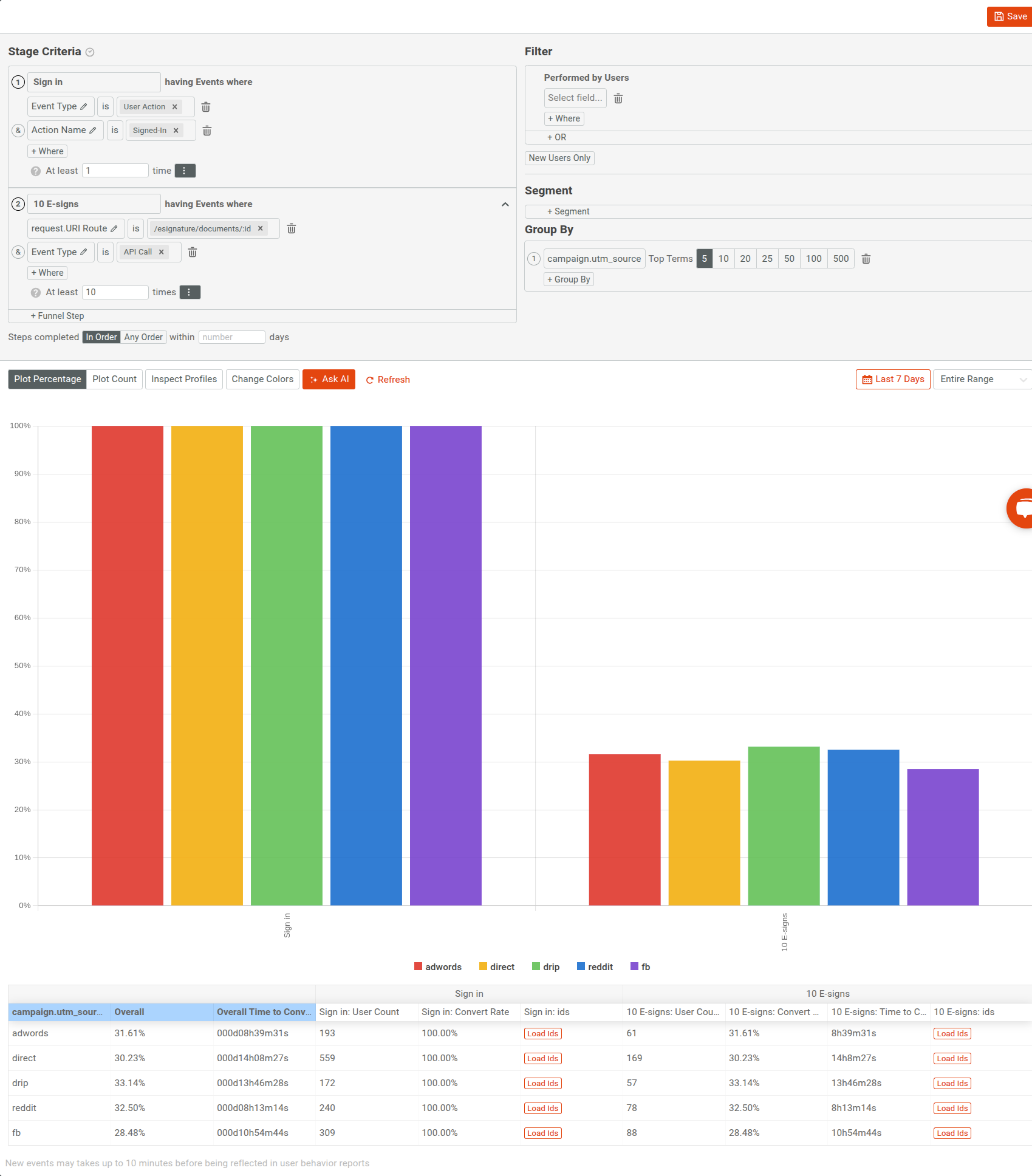Click the green drip legend swatch
Image resolution: width=1032 pixels, height=1176 pixels.
click(537, 966)
